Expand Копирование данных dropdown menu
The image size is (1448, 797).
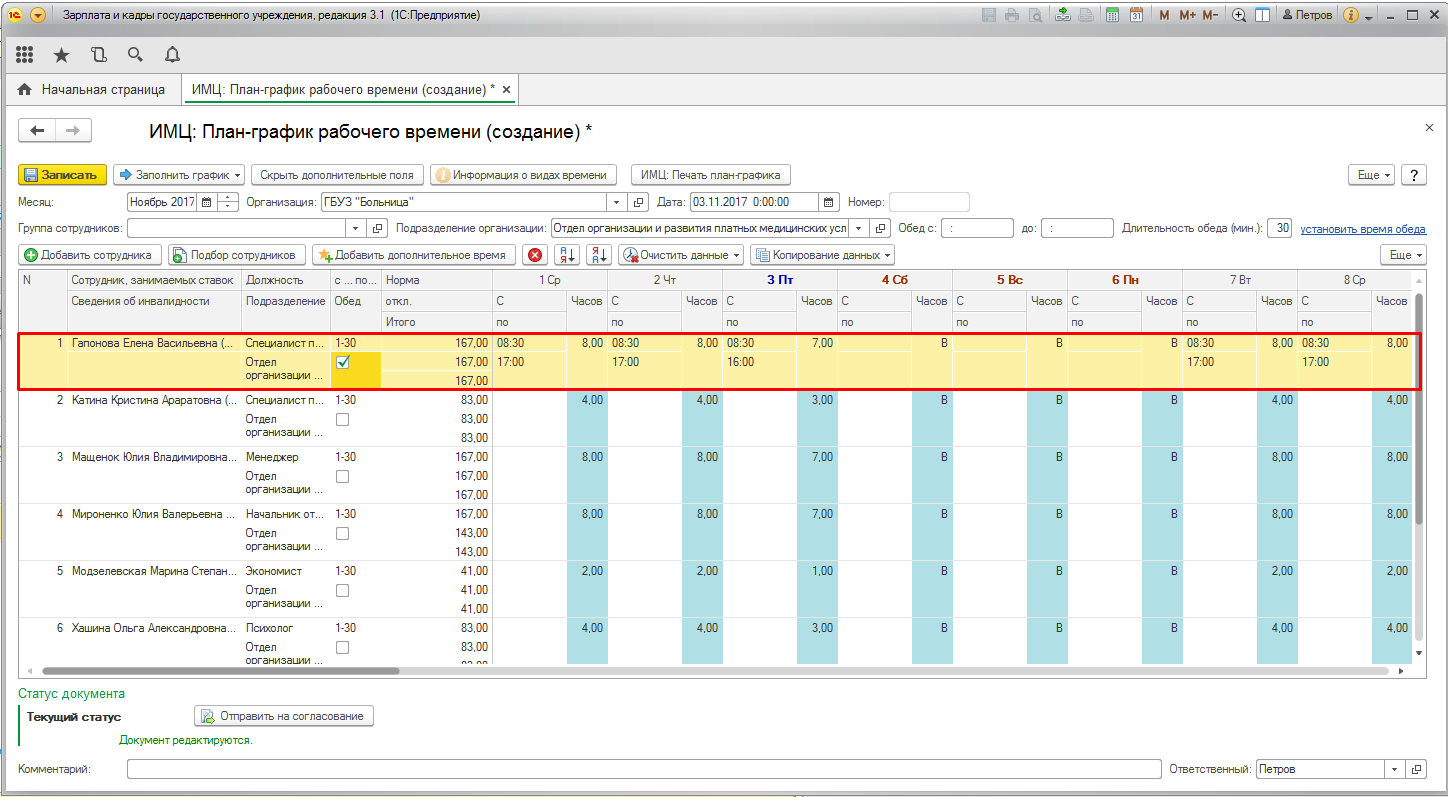(x=822, y=255)
